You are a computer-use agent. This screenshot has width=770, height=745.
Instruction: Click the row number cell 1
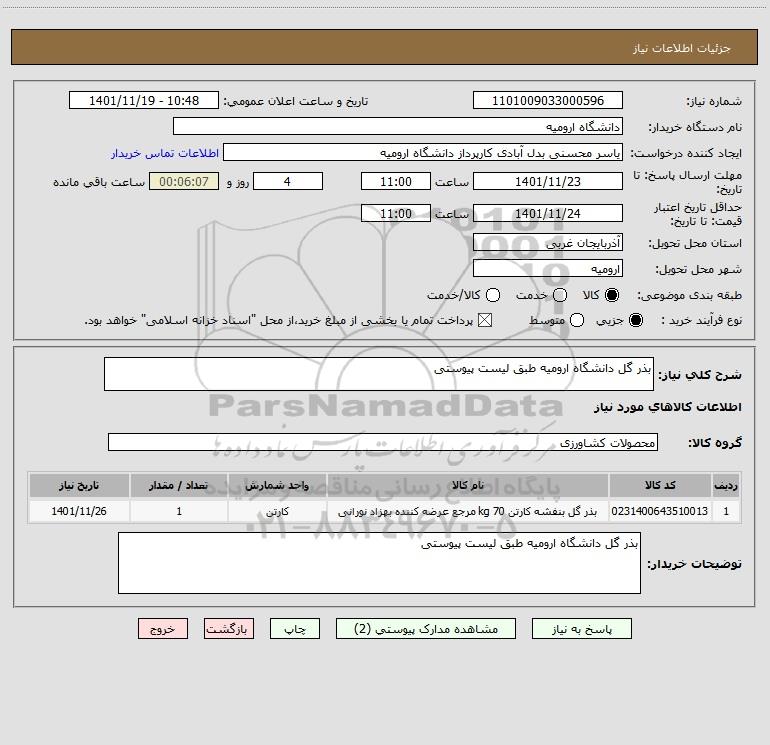[x=726, y=511]
